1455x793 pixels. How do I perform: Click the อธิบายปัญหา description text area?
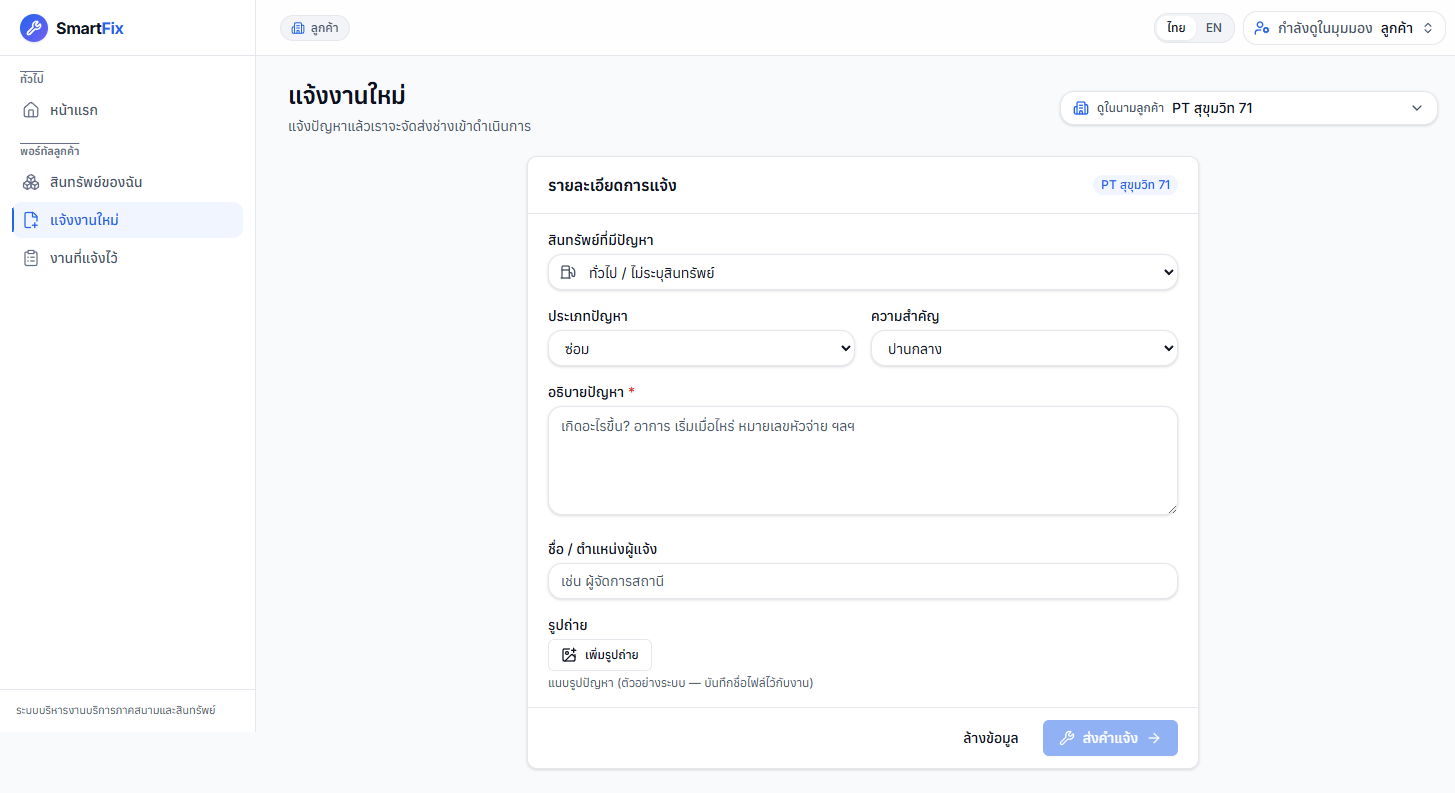point(863,461)
